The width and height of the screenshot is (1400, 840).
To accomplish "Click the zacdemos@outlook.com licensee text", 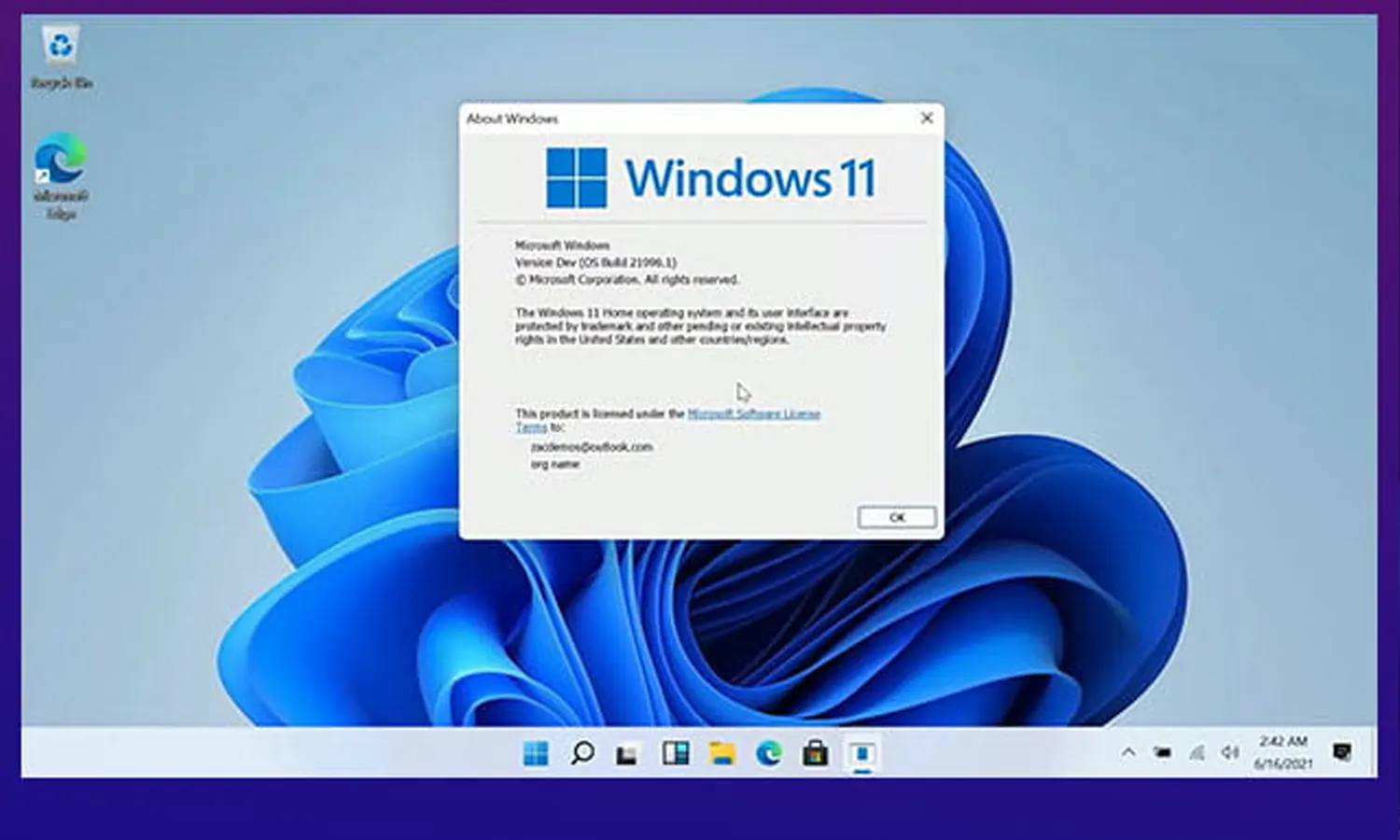I will click(x=592, y=447).
